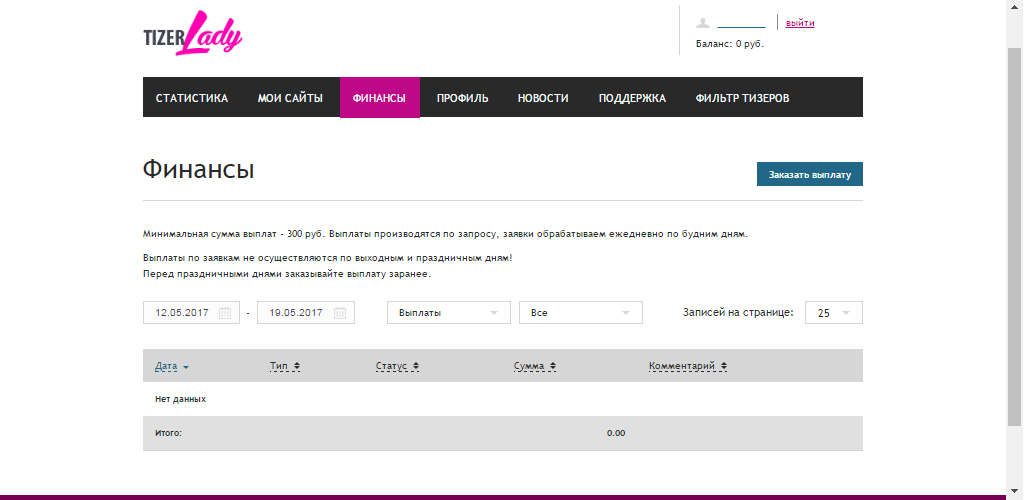Open the Профиль menu item

tap(462, 98)
